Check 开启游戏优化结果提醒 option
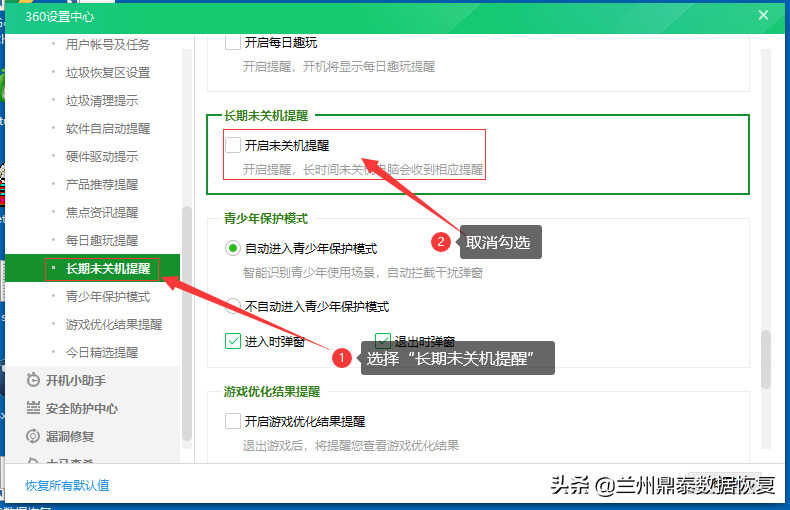The width and height of the screenshot is (790, 510). point(233,421)
